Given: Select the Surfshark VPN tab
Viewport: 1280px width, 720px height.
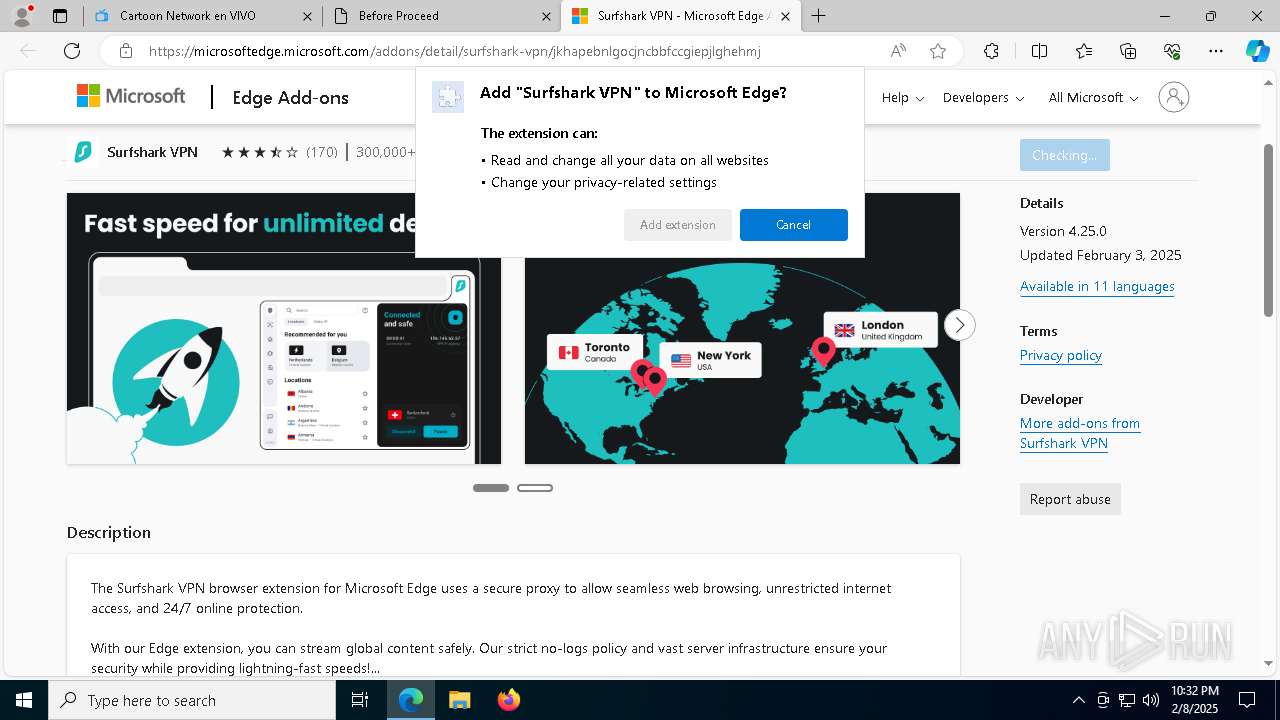Looking at the screenshot, I should 681,16.
